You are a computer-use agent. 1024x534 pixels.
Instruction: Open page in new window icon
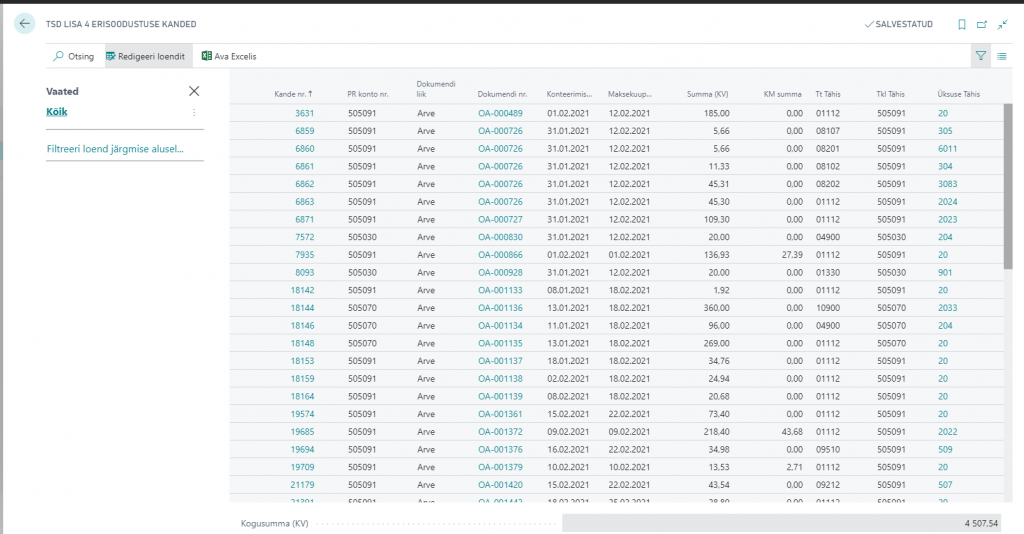(x=982, y=24)
